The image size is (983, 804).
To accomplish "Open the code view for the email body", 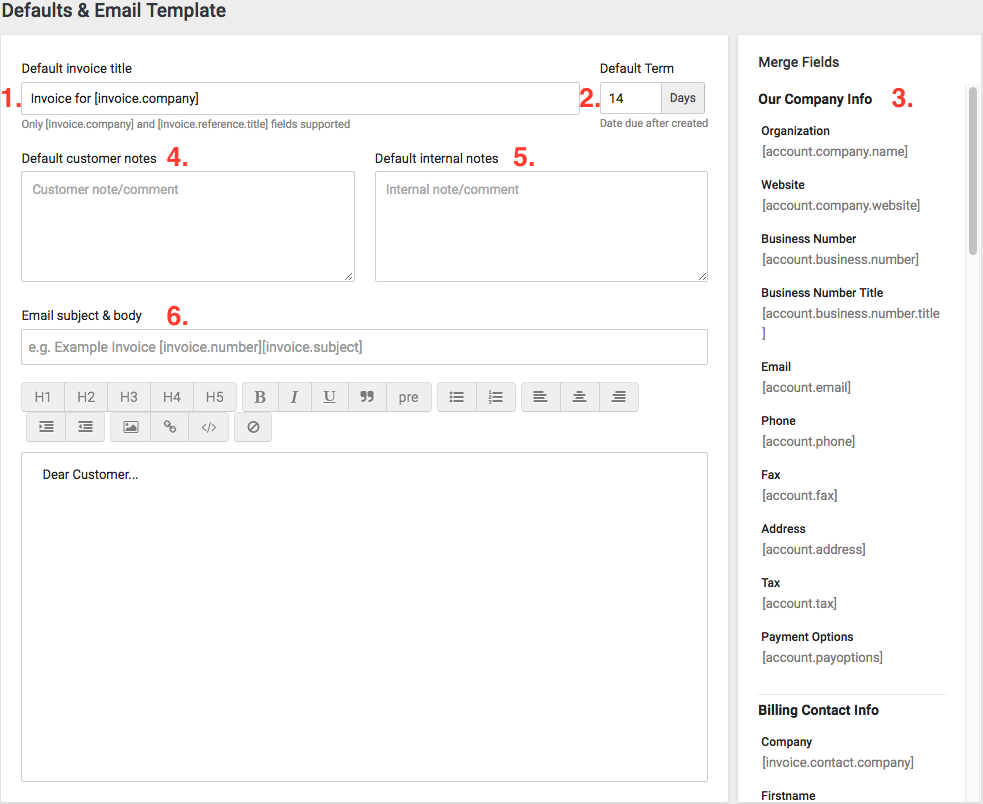I will (x=208, y=427).
